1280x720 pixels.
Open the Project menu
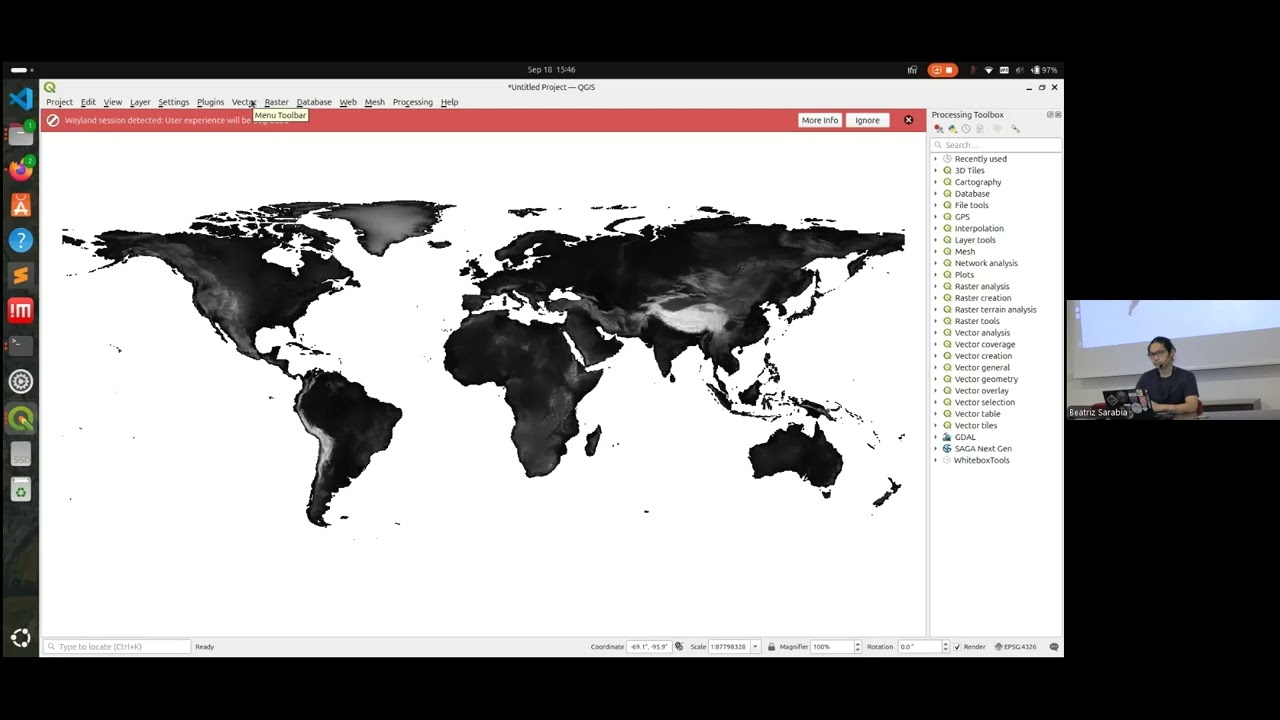[x=59, y=102]
